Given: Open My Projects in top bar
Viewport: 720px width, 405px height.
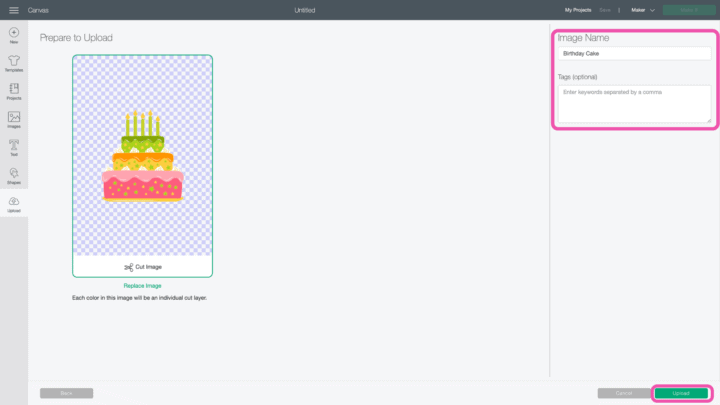Looking at the screenshot, I should [x=578, y=10].
